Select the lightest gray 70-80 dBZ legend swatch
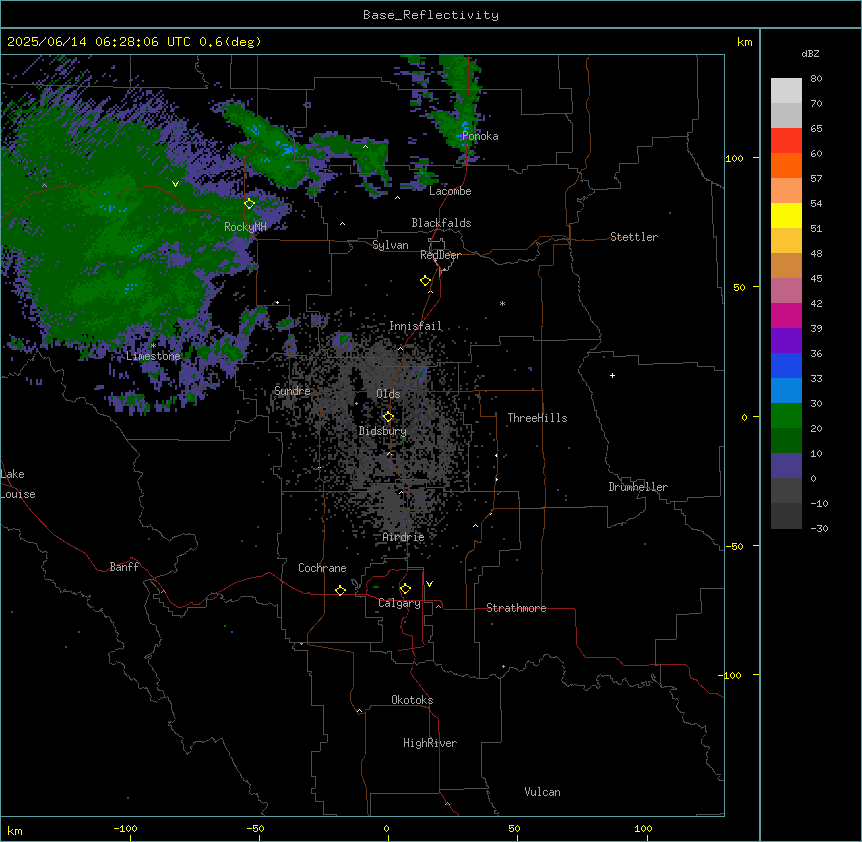The width and height of the screenshot is (862, 842). coord(786,91)
